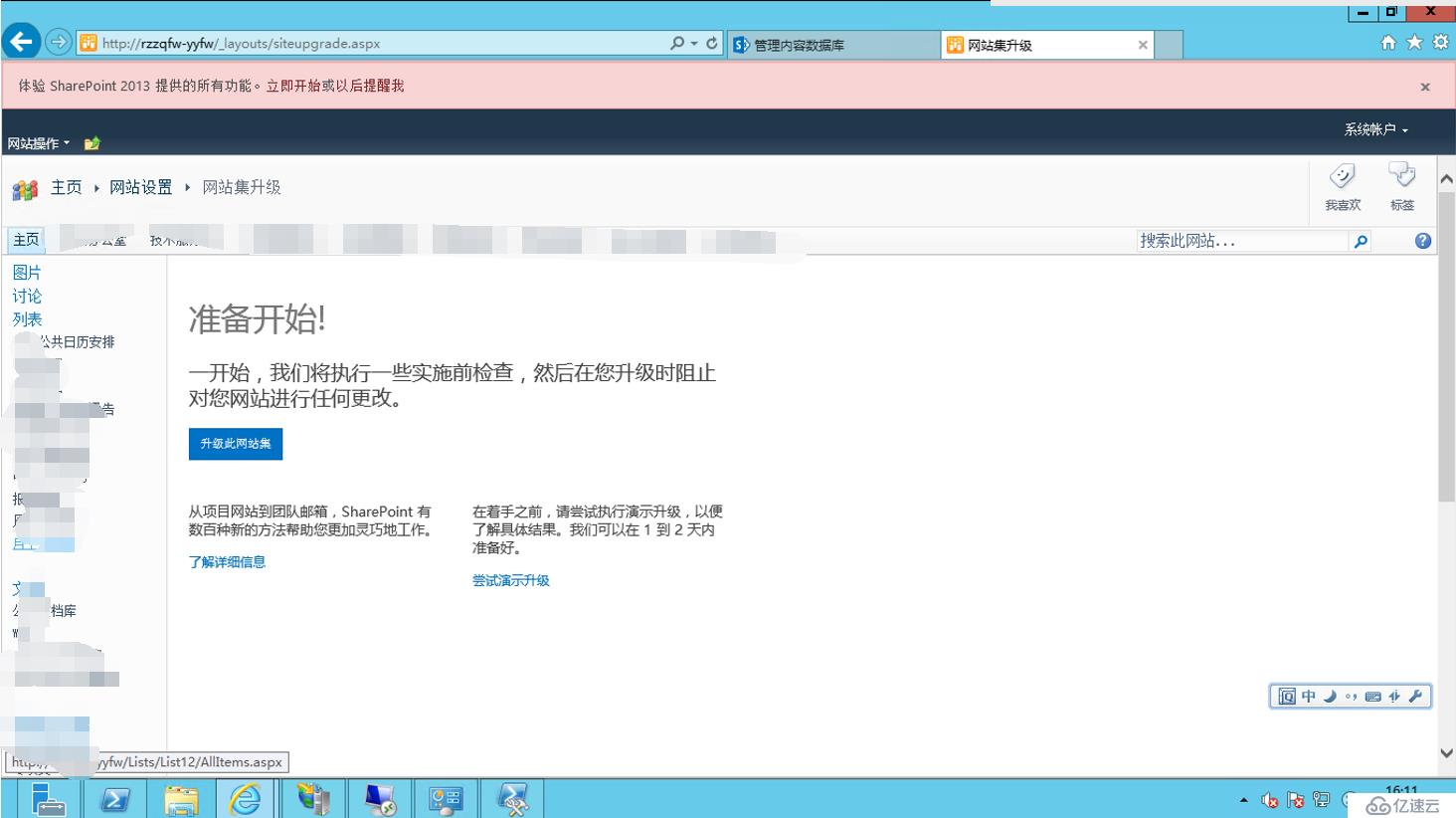Click the page scrollbar up arrow
This screenshot has width=1456, height=818.
(1447, 179)
